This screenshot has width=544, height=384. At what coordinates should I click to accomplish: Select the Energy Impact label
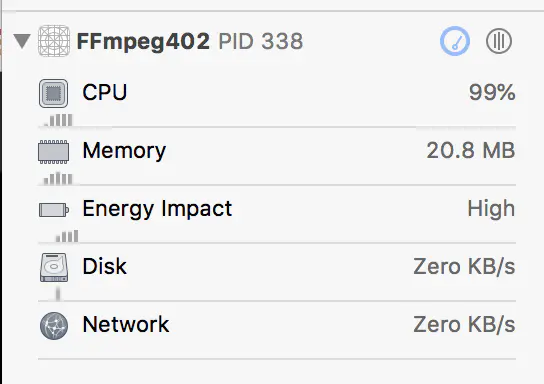coord(157,209)
